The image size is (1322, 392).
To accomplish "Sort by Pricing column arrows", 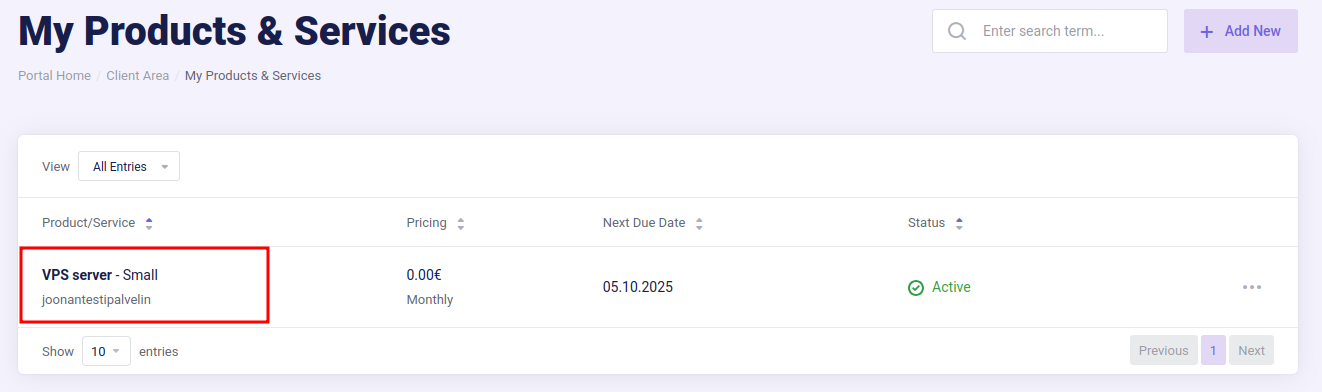I will pyautogui.click(x=461, y=223).
